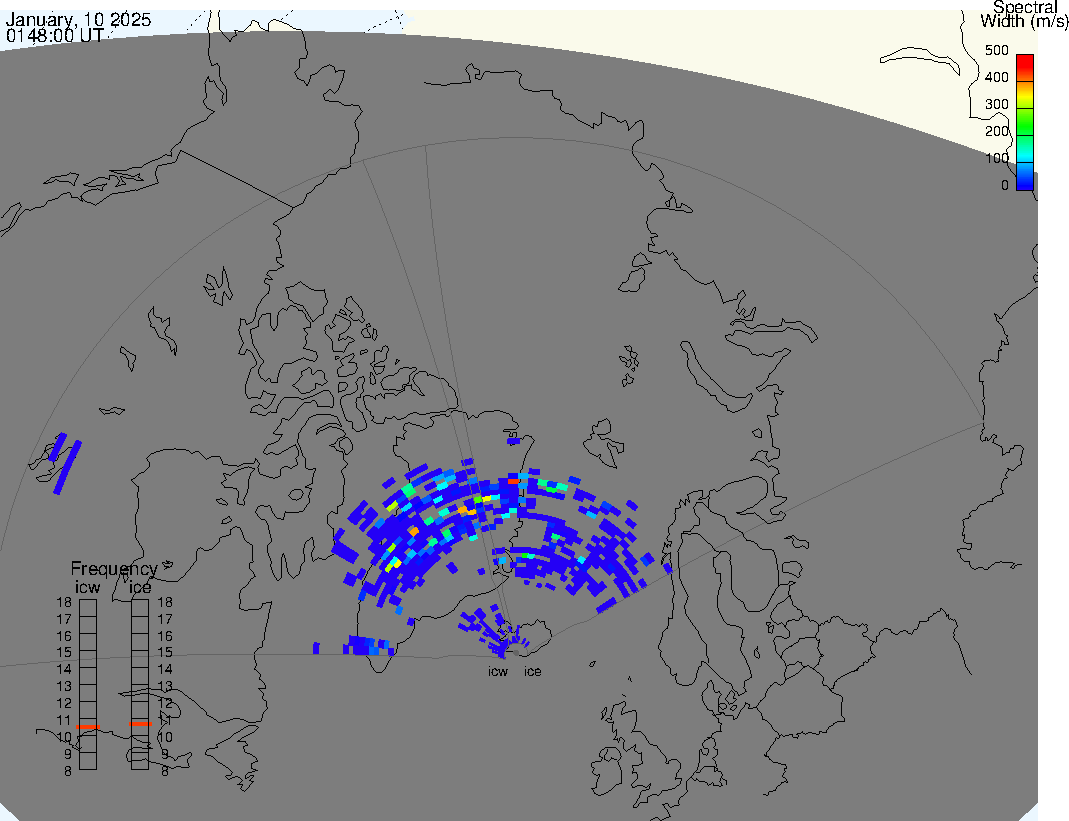This screenshot has height=821, width=1069.
Task: Click the blue scatter patch at Greenland's southern tip
Action: coord(368,645)
